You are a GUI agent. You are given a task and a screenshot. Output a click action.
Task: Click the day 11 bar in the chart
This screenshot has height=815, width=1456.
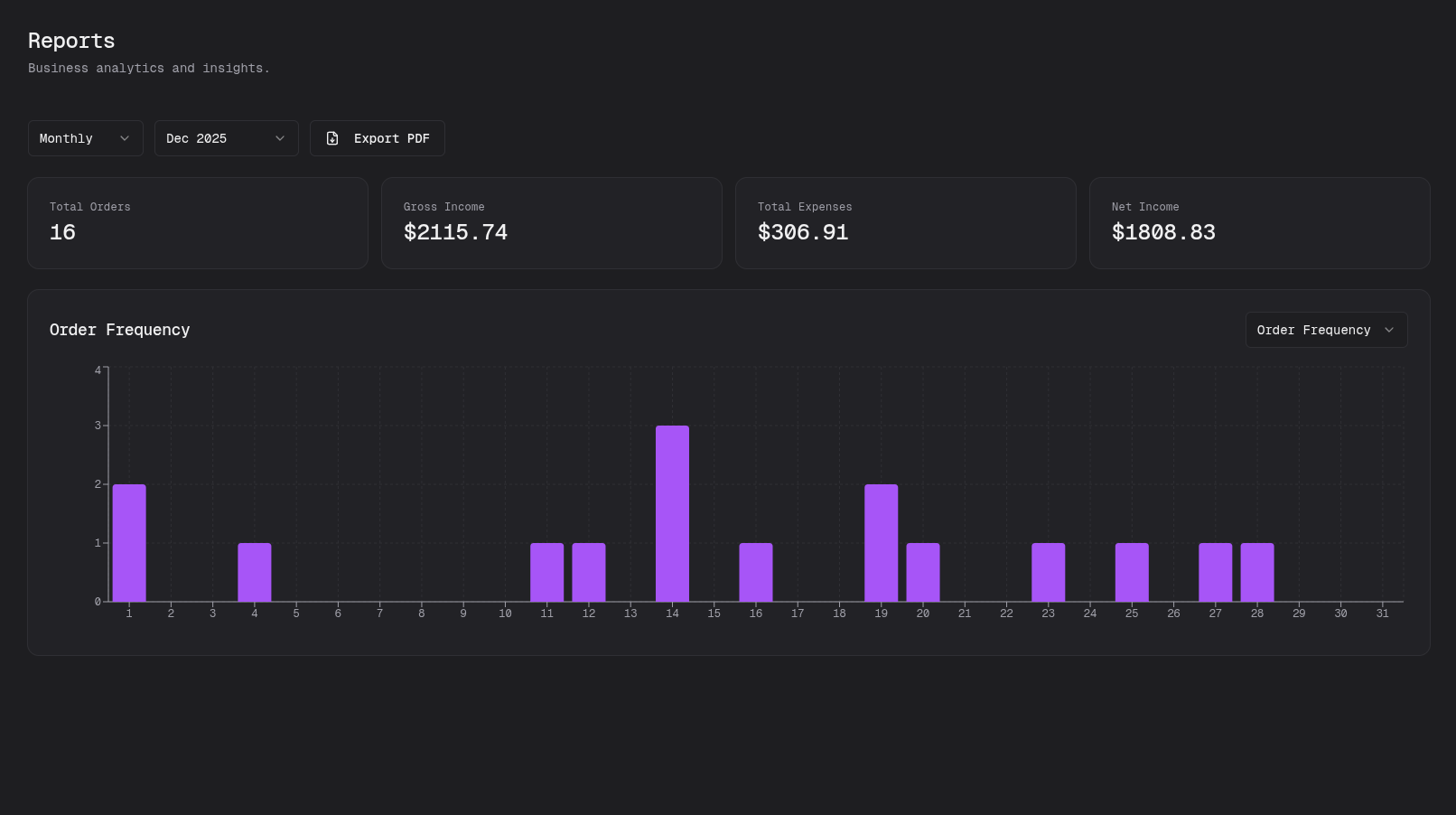point(546,571)
